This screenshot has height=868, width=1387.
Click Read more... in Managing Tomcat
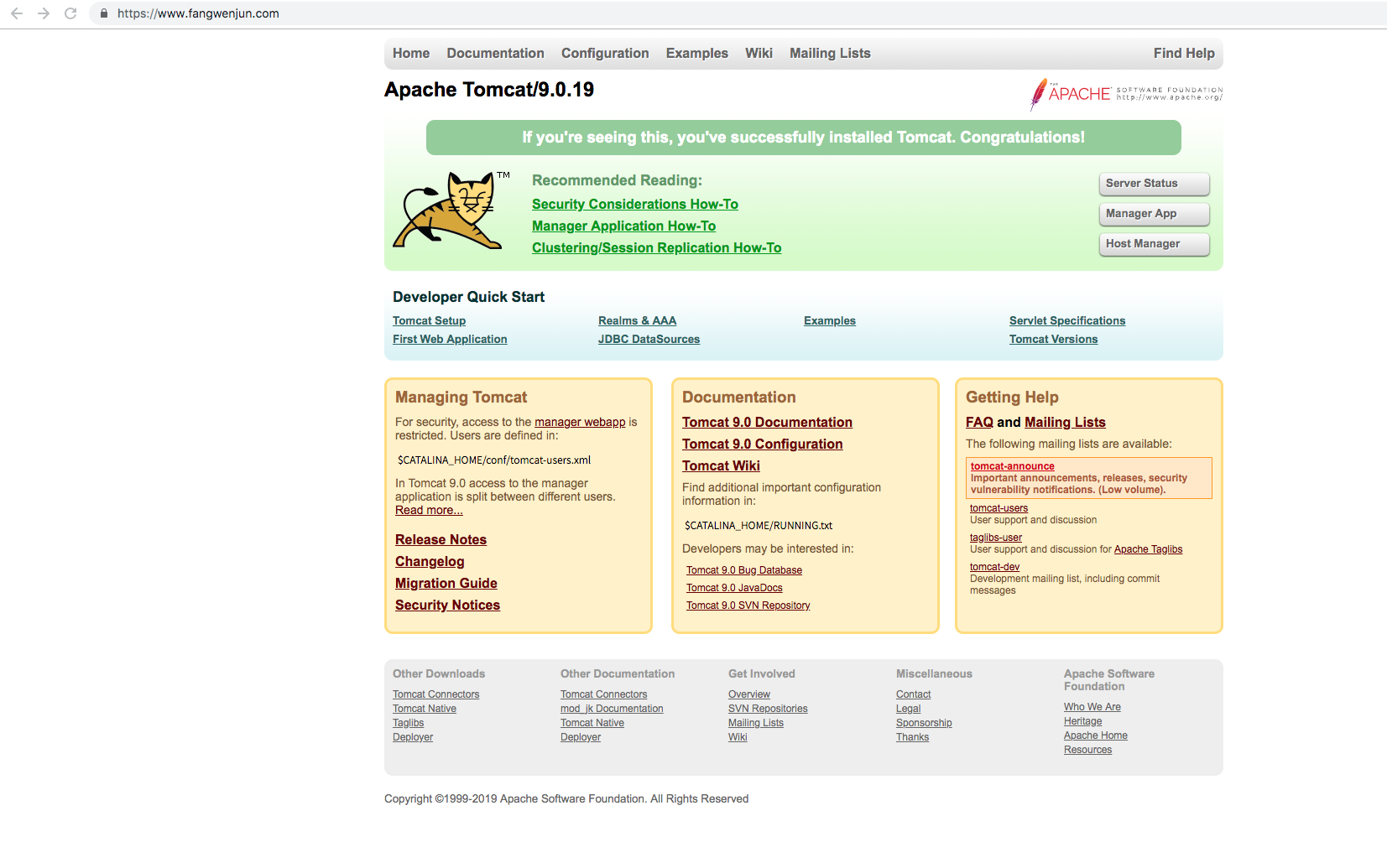429,510
